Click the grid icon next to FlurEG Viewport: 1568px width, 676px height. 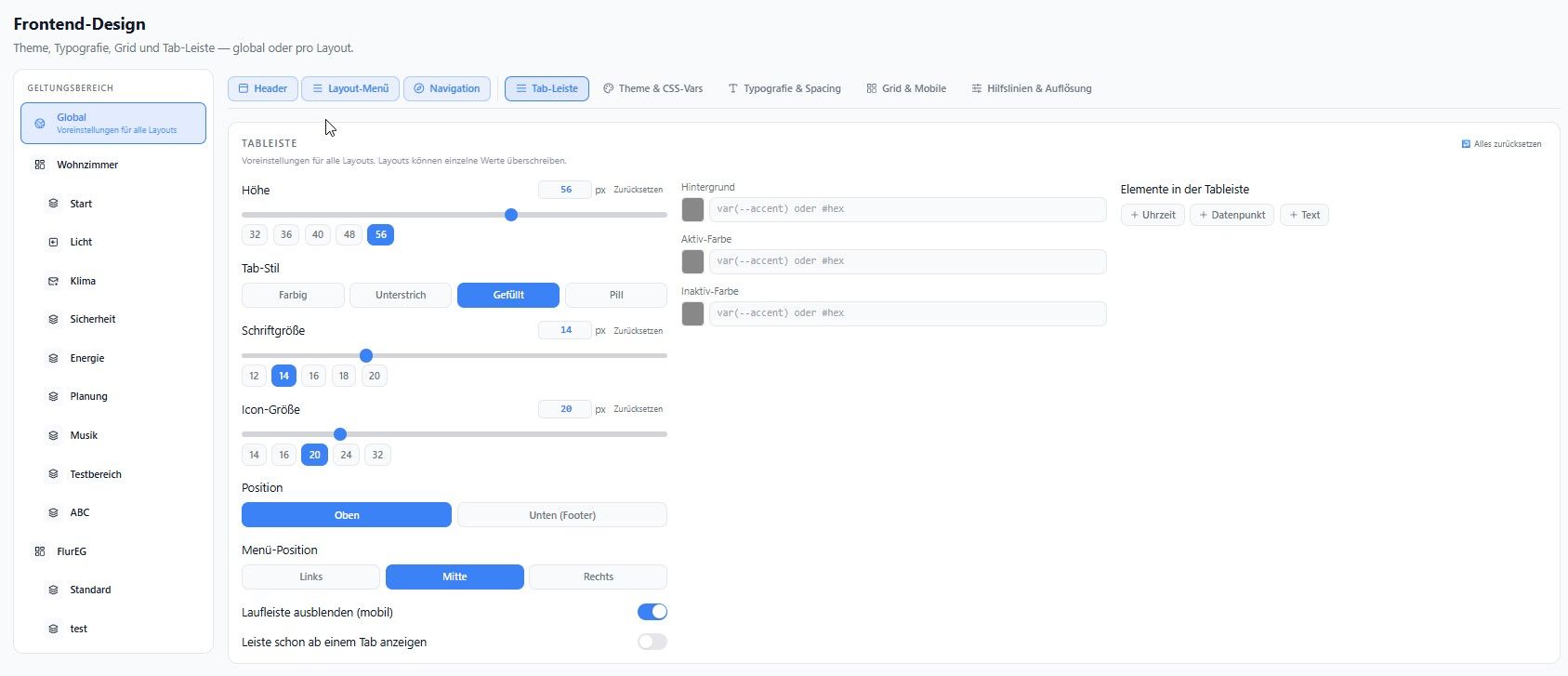click(40, 551)
